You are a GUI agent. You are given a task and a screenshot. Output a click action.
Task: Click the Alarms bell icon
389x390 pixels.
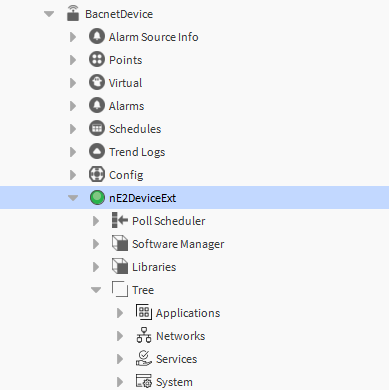(97, 105)
